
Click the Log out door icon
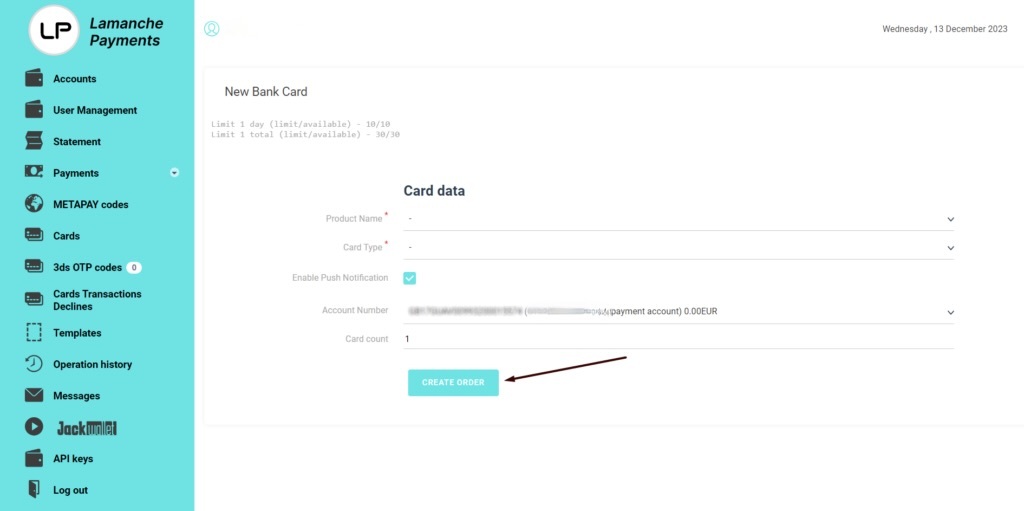pyautogui.click(x=34, y=489)
